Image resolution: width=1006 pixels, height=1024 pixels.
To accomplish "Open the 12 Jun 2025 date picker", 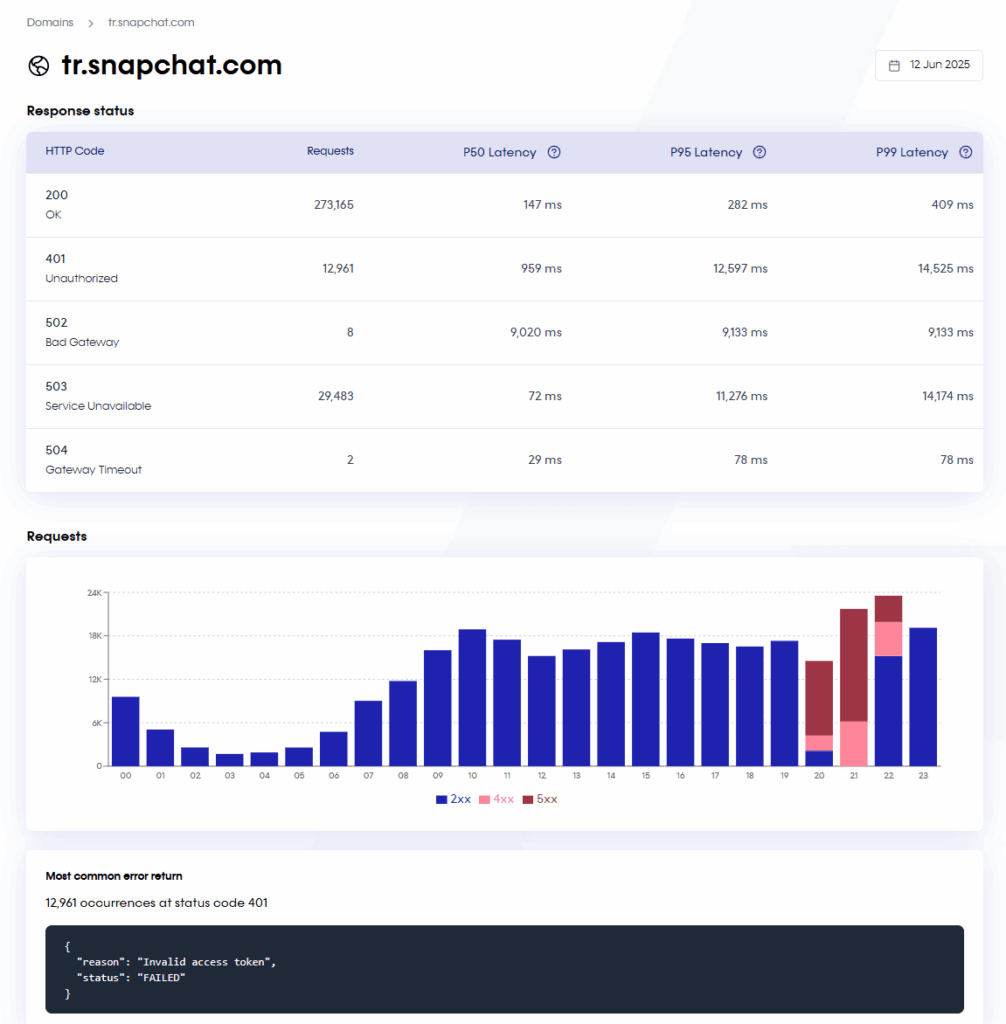I will click(929, 65).
